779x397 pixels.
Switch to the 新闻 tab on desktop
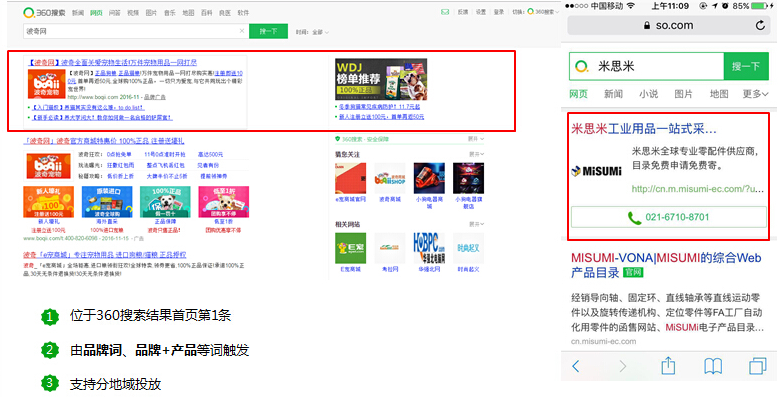[x=78, y=13]
